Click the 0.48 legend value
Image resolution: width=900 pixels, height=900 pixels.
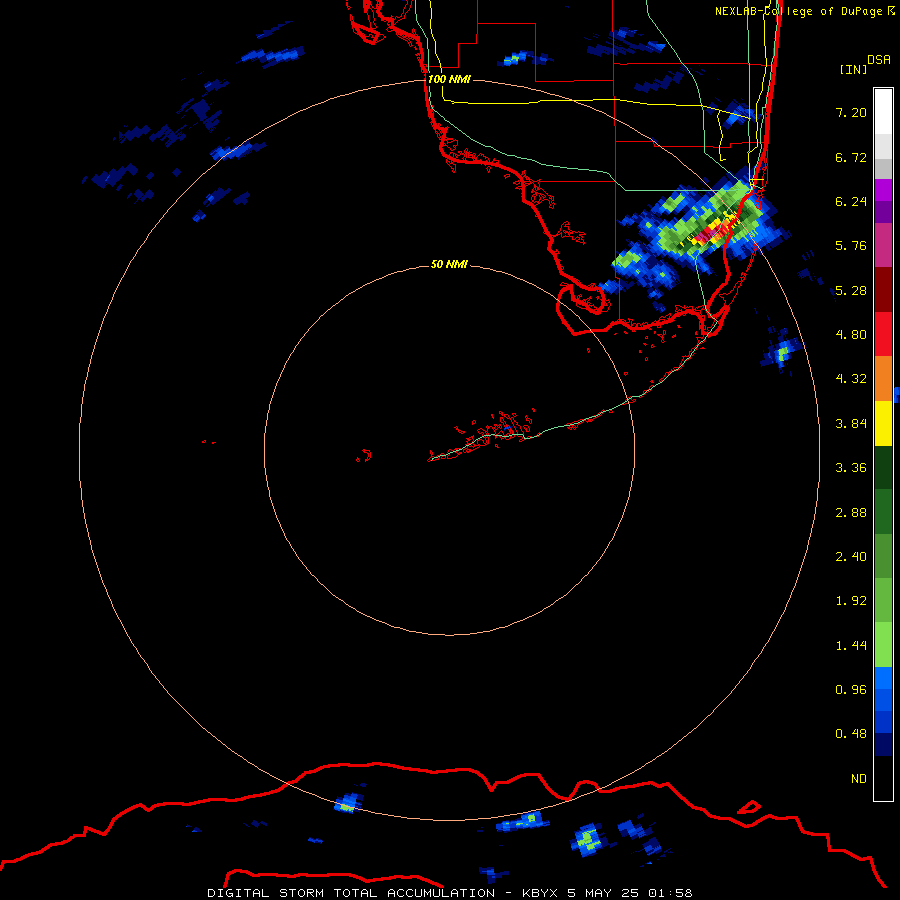851,734
